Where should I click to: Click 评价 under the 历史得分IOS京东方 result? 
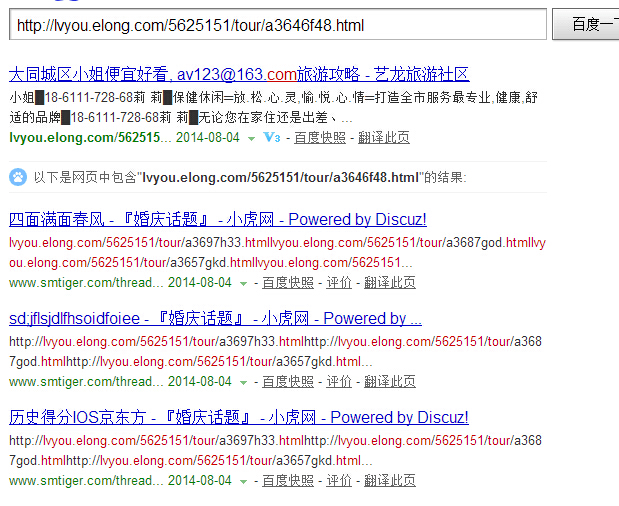coord(339,481)
